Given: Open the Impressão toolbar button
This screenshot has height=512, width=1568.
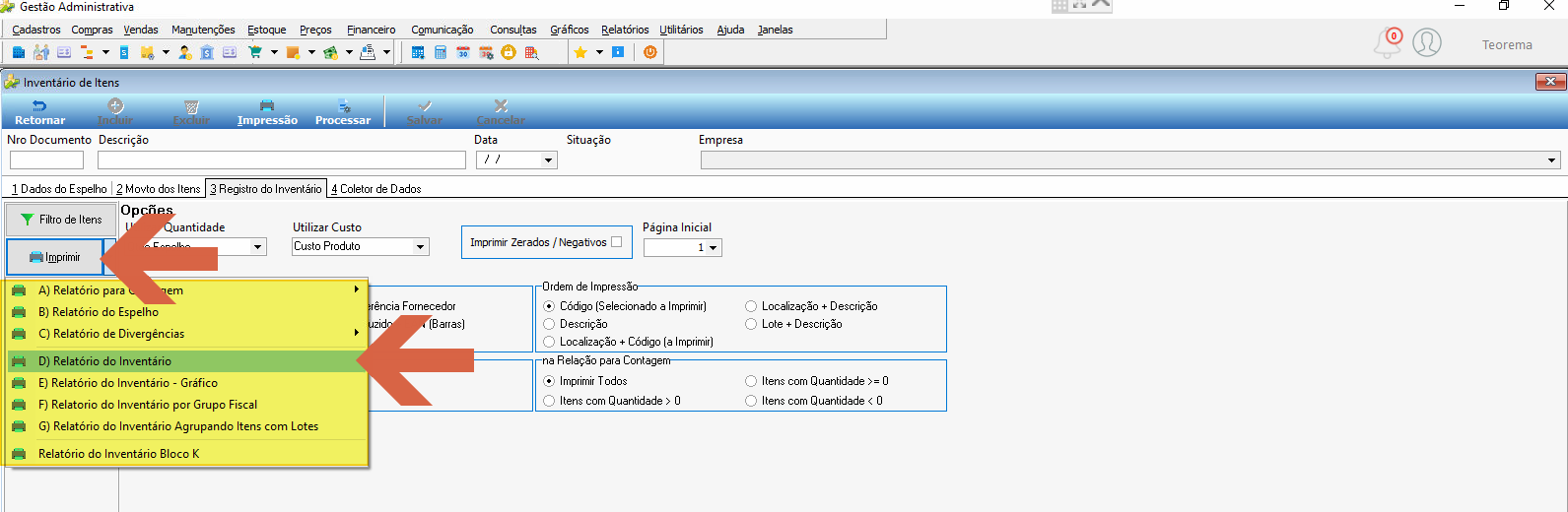Looking at the screenshot, I should [x=267, y=112].
